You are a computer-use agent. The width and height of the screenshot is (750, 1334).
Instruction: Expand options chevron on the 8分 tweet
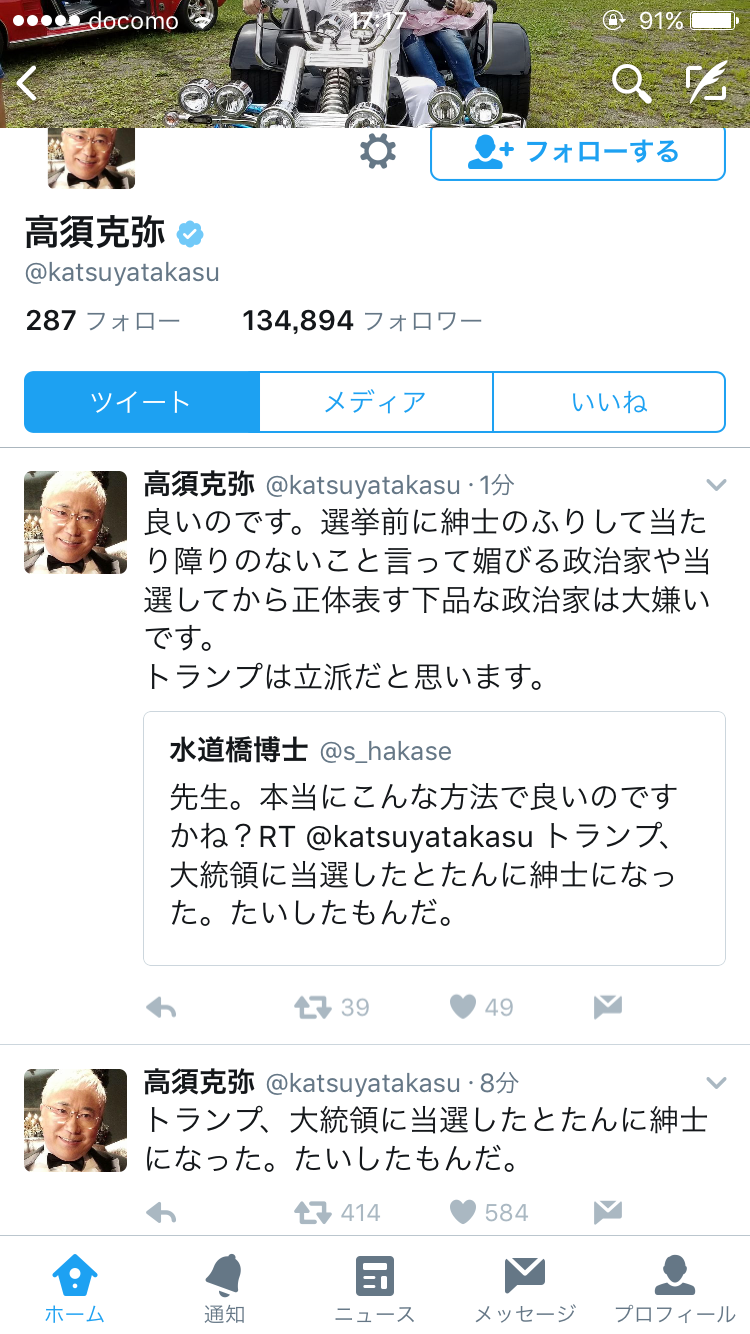716,1083
